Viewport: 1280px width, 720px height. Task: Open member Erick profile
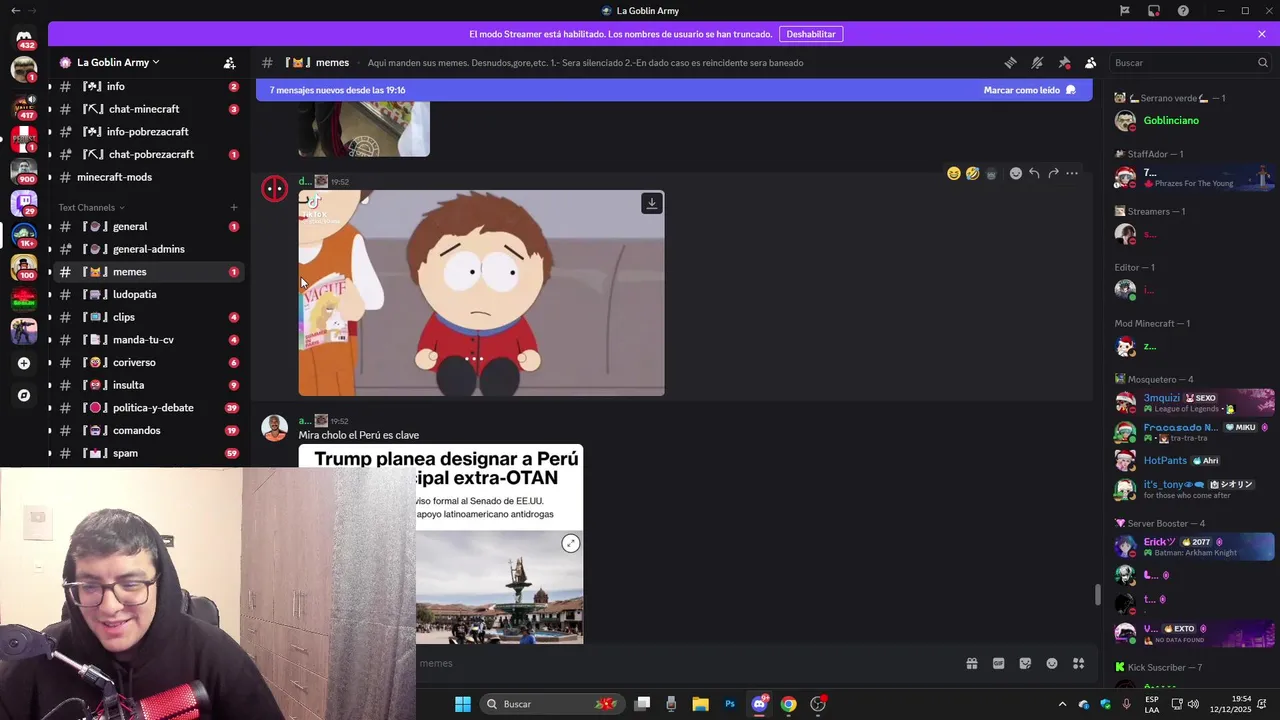tap(1193, 547)
